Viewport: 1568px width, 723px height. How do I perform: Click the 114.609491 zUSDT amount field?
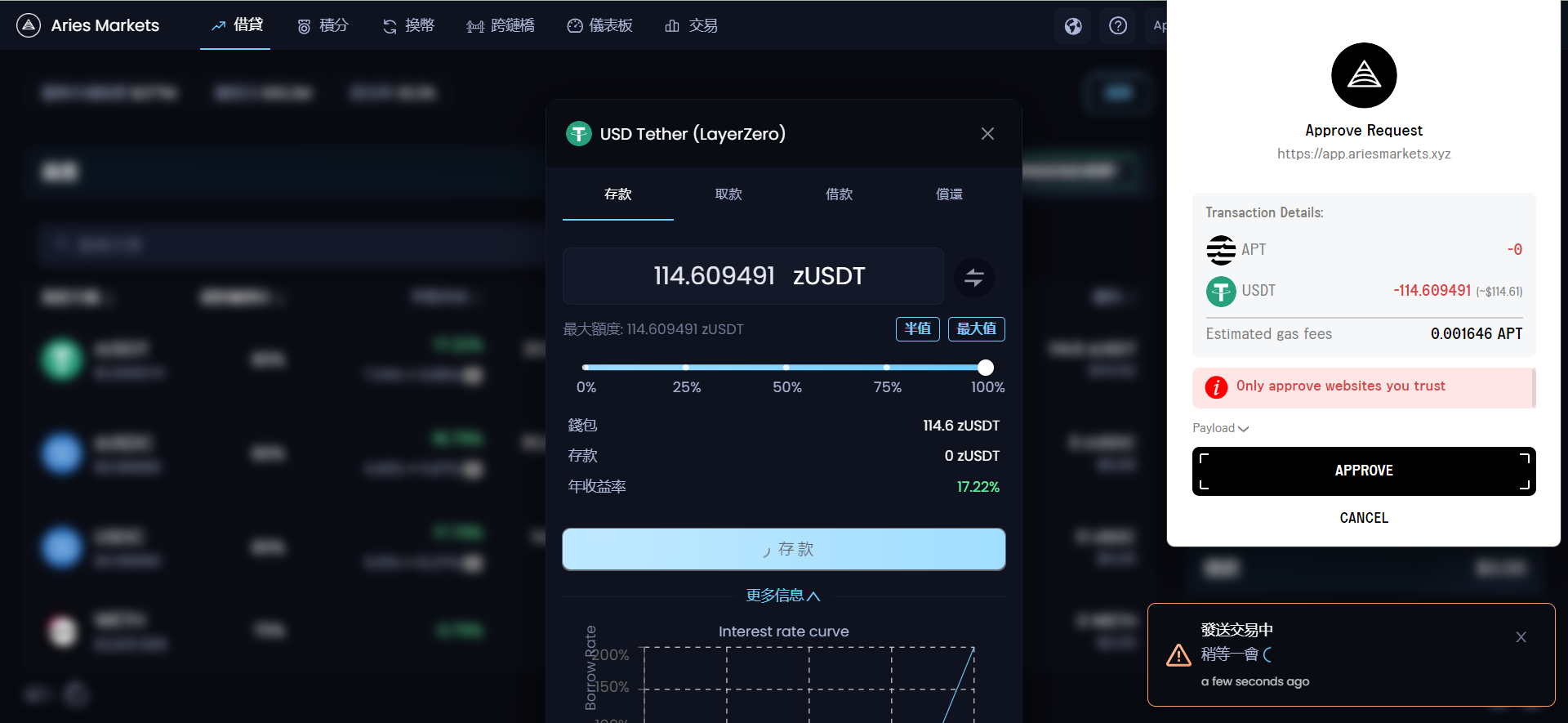point(753,276)
